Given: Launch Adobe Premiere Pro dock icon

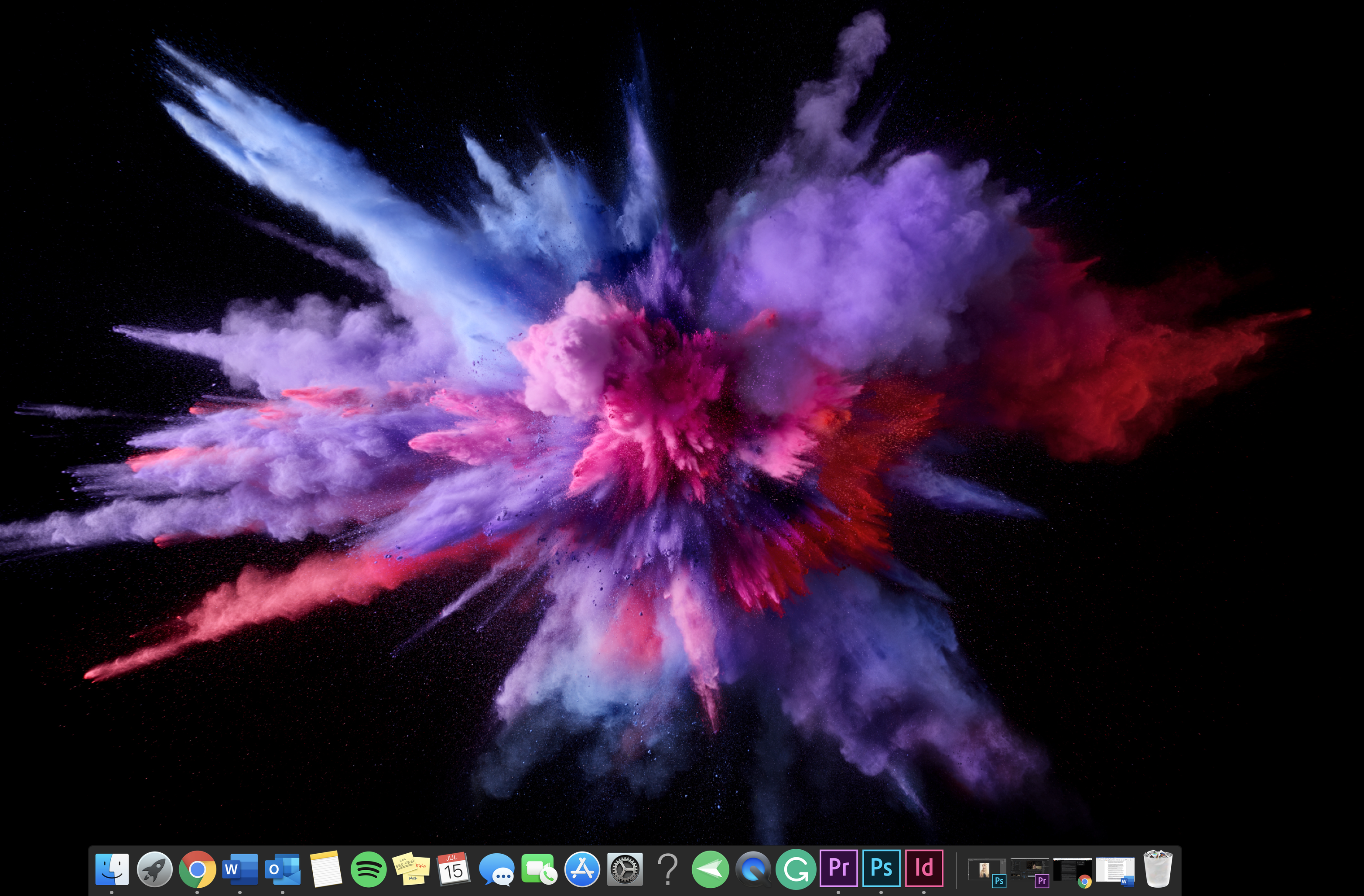Looking at the screenshot, I should [x=838, y=868].
